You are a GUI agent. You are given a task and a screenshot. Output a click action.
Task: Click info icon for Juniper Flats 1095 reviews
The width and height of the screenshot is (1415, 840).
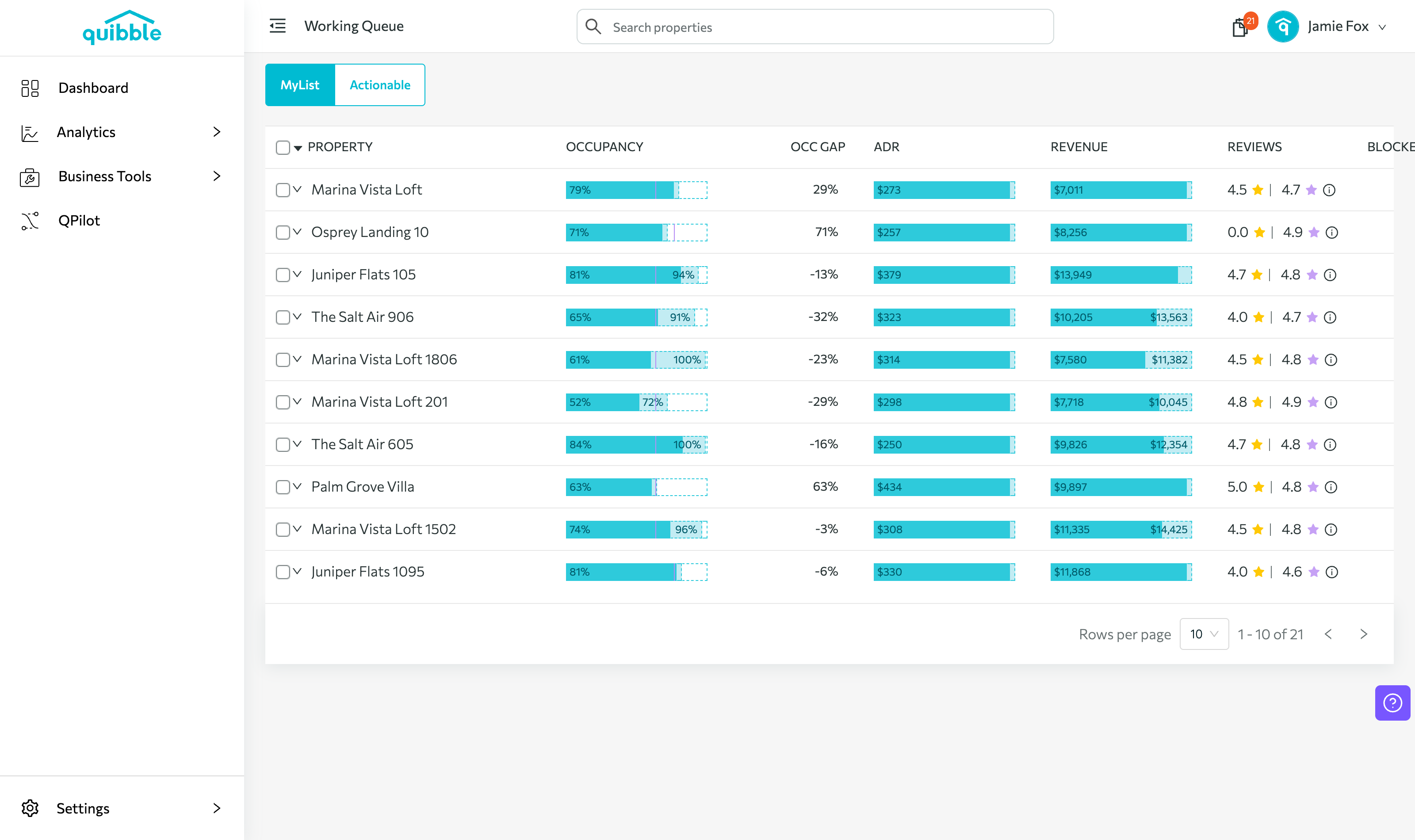[1332, 572]
